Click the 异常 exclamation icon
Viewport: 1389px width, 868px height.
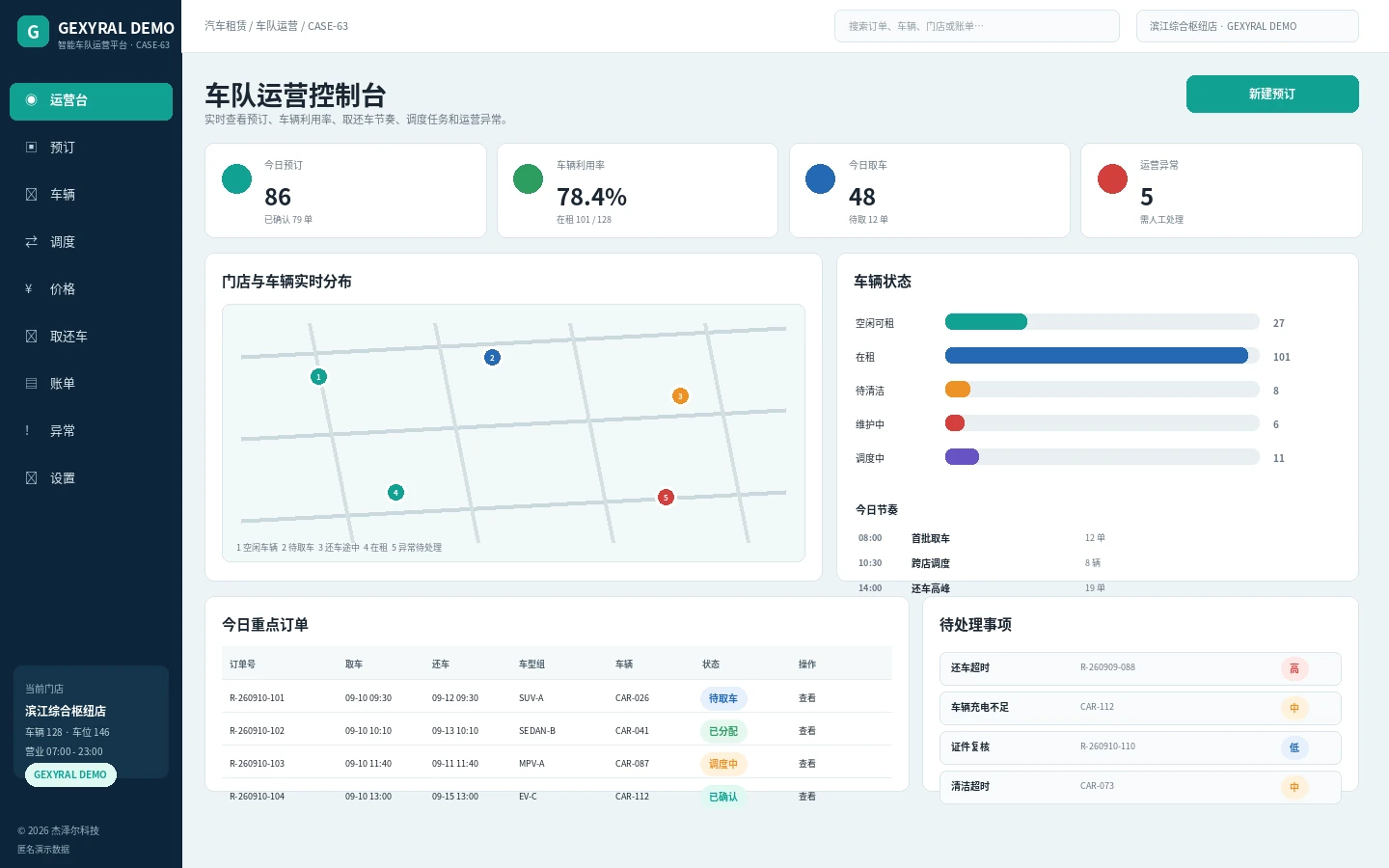[27, 431]
